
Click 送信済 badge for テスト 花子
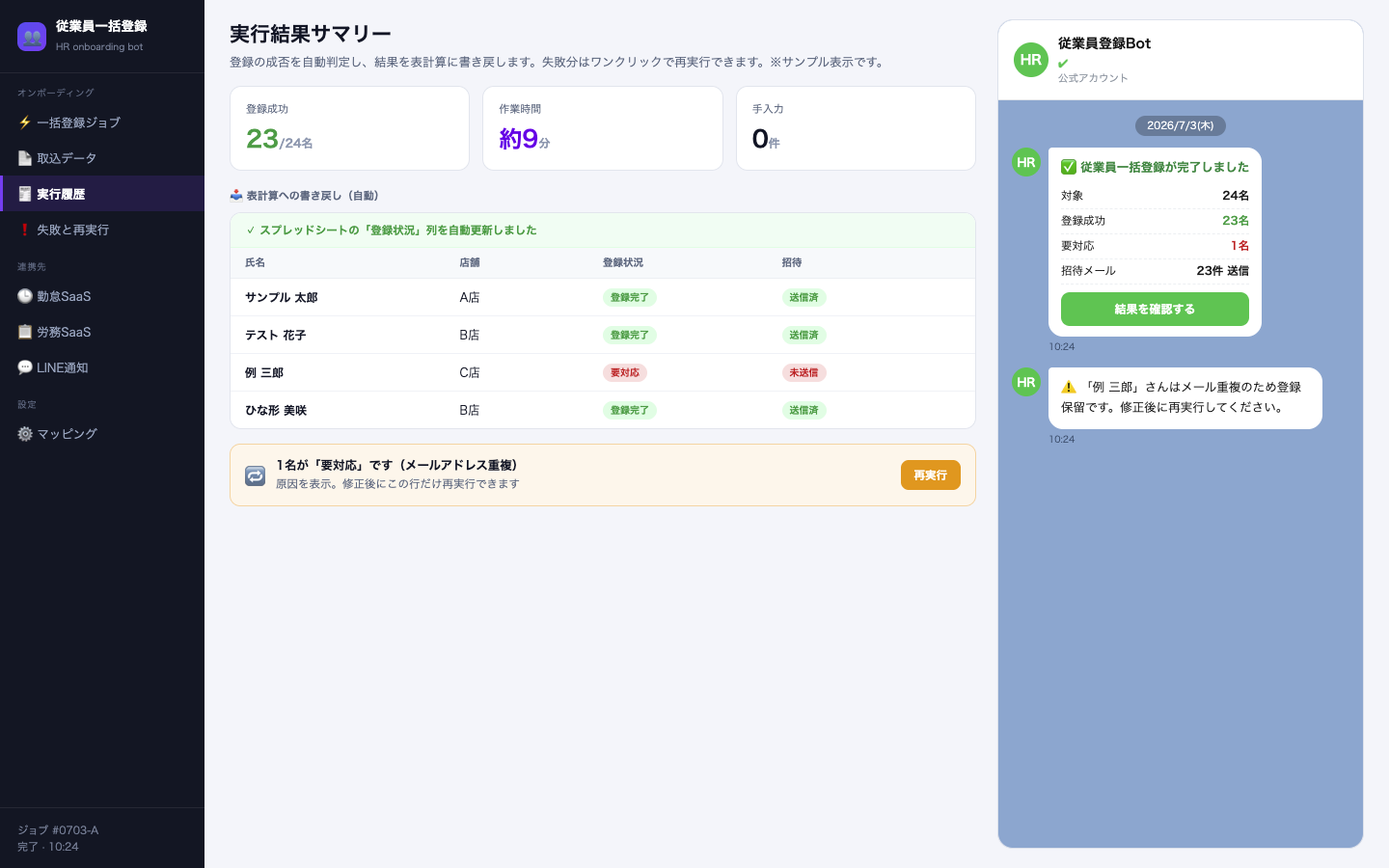(x=803, y=336)
